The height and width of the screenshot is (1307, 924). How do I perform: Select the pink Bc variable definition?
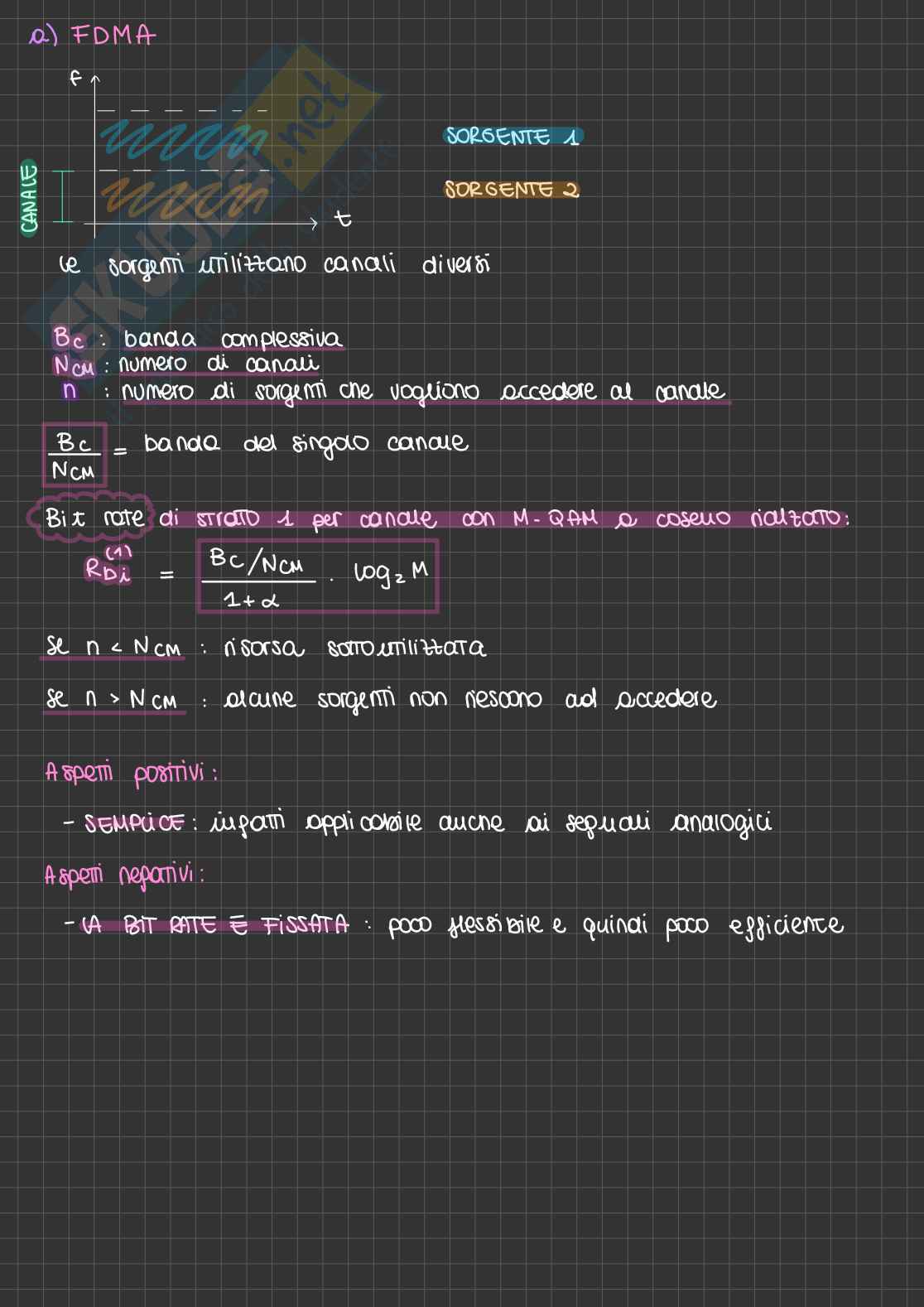[69, 338]
